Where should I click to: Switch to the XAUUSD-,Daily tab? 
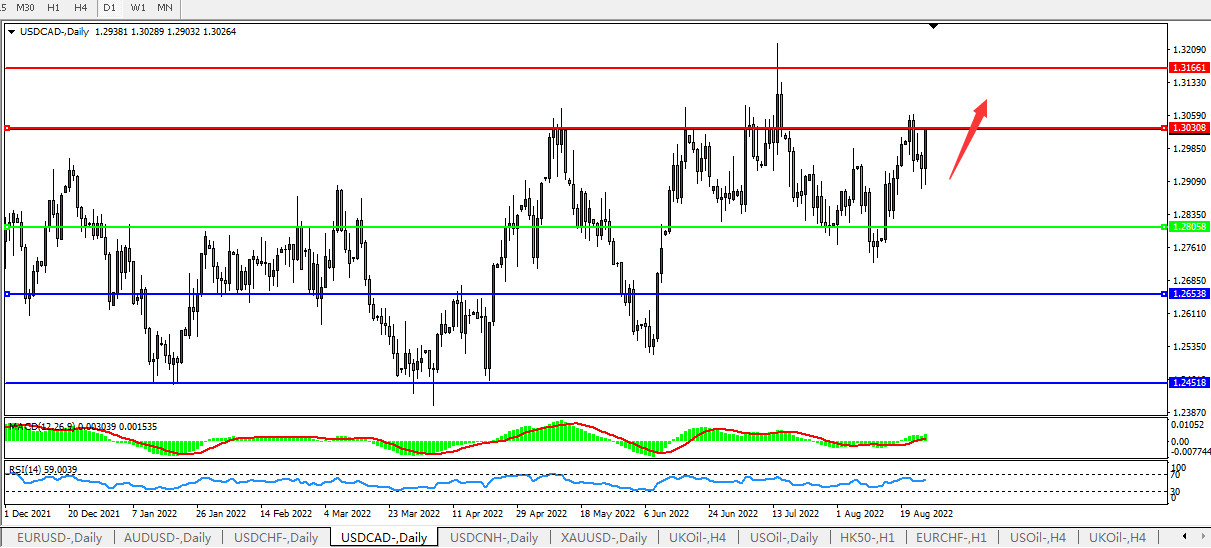604,538
